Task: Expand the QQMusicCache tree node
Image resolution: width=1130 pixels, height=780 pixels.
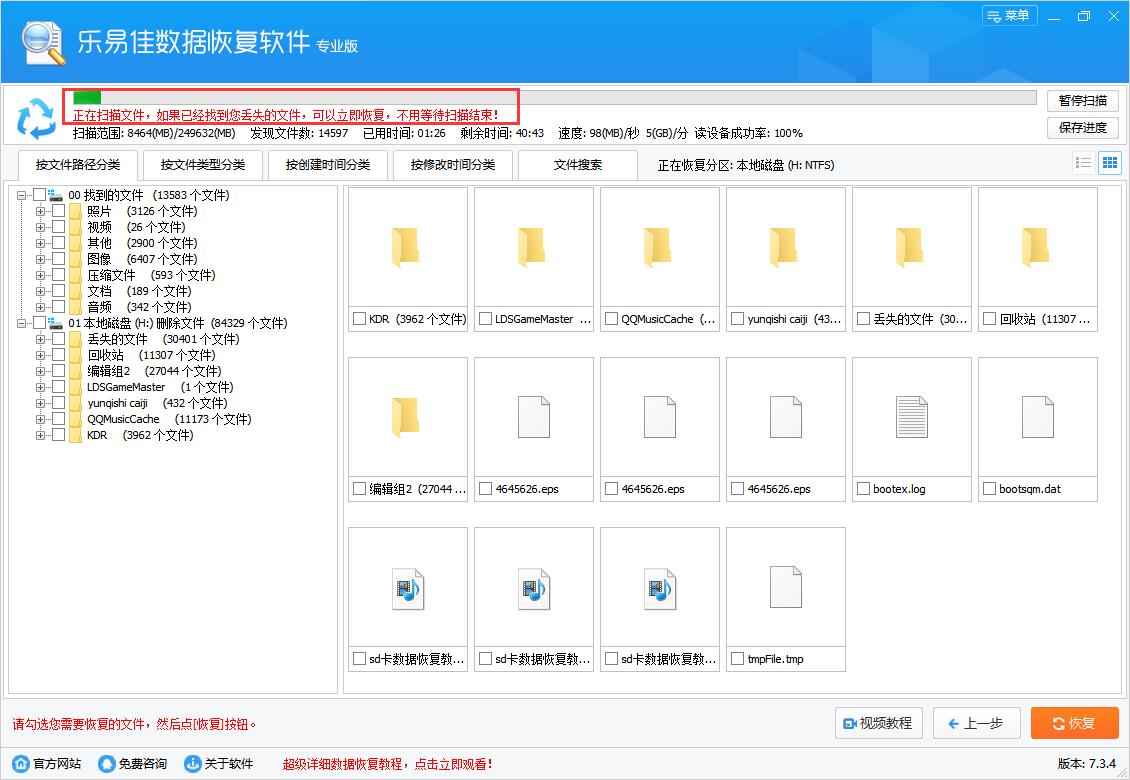Action: point(41,419)
